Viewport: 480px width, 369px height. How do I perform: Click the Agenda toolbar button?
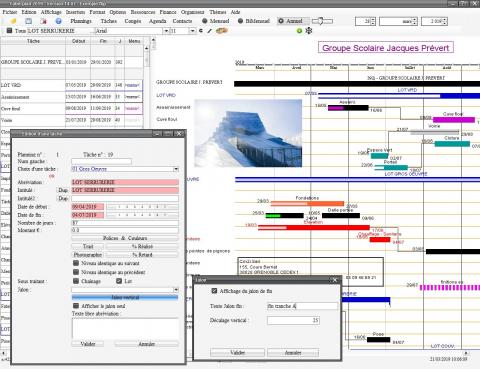click(x=157, y=21)
